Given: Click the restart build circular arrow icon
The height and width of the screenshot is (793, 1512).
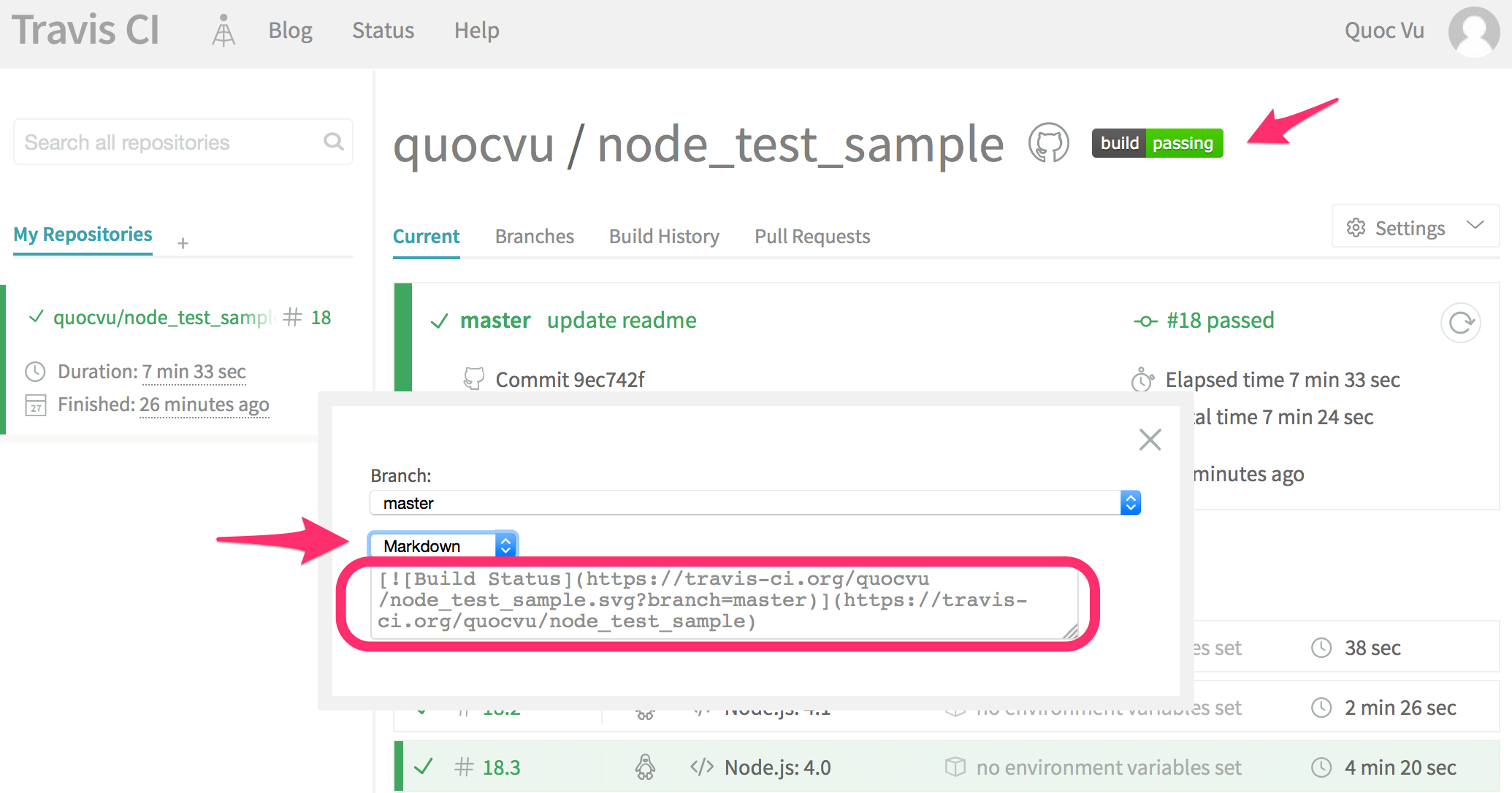Looking at the screenshot, I should (x=1461, y=323).
